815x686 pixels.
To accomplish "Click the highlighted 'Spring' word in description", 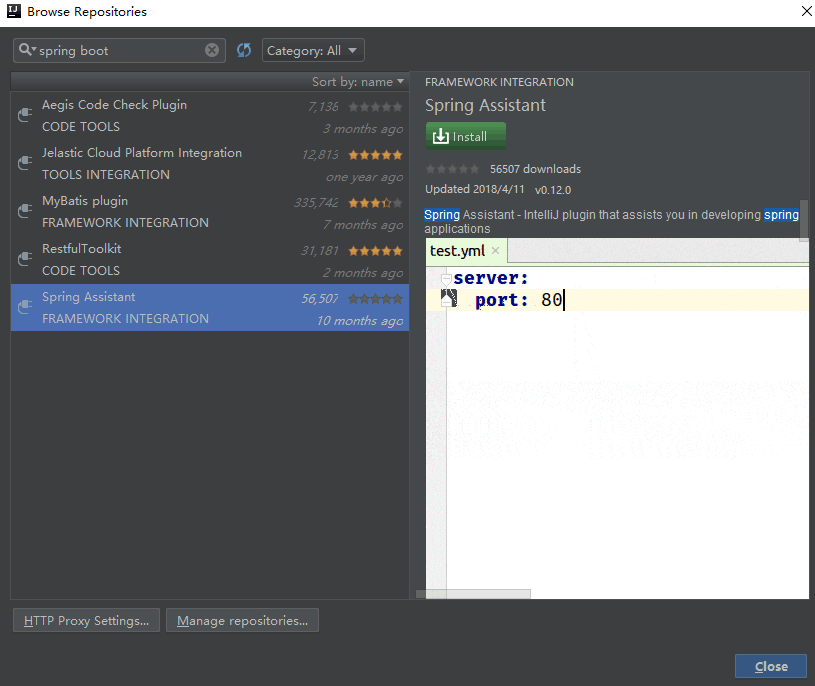I will coord(442,215).
